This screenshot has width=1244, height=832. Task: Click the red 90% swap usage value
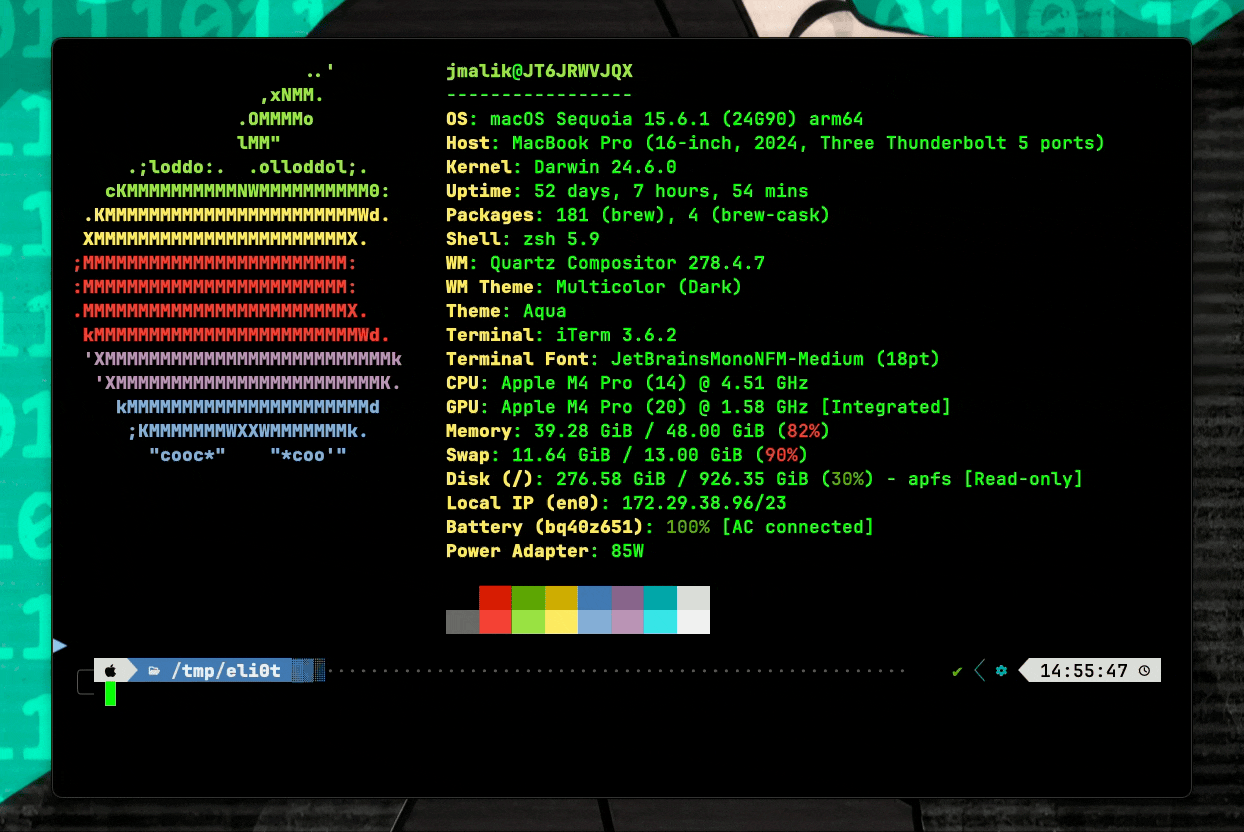(786, 455)
